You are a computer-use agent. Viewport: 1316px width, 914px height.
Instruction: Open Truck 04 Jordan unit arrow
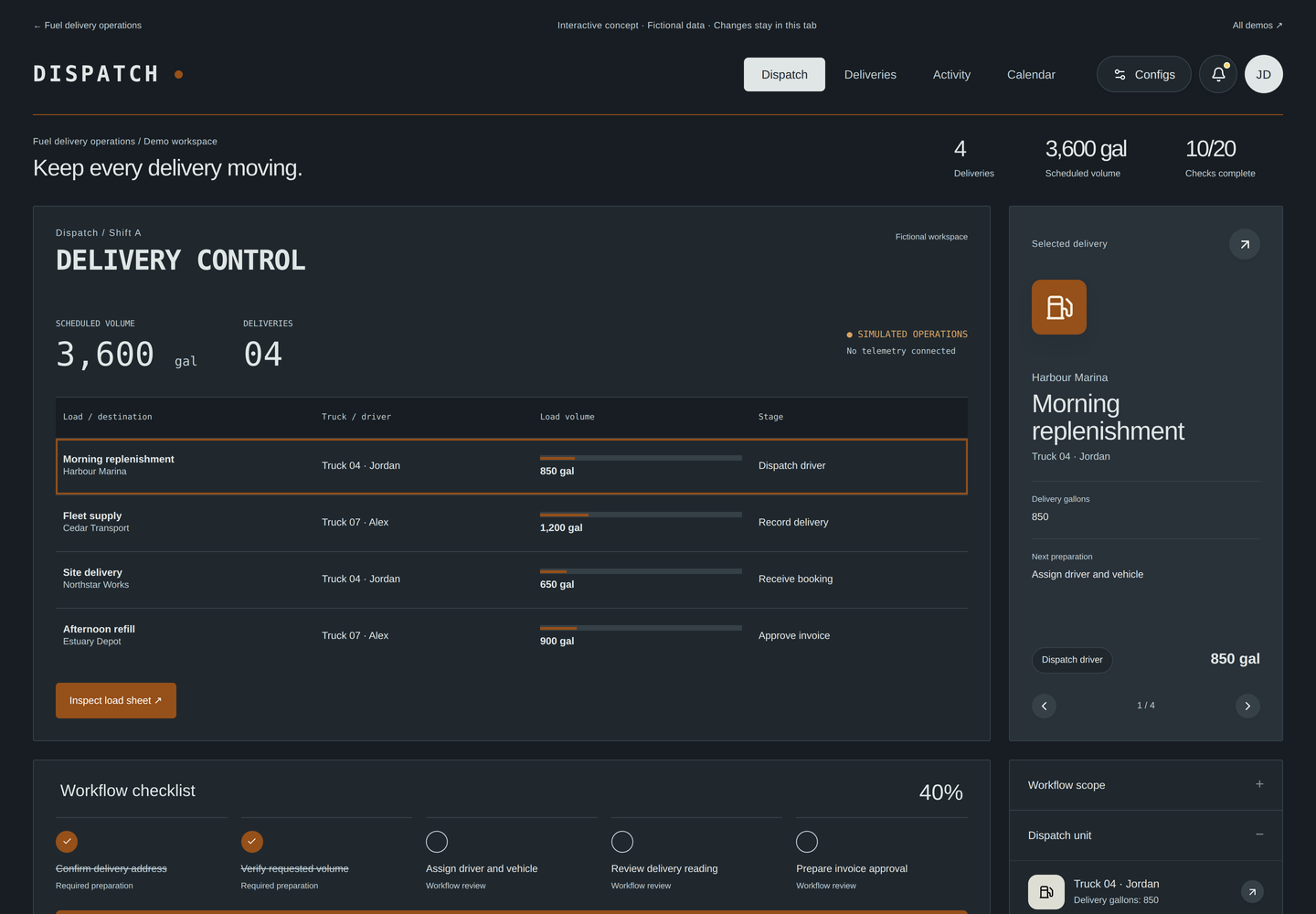[1252, 892]
